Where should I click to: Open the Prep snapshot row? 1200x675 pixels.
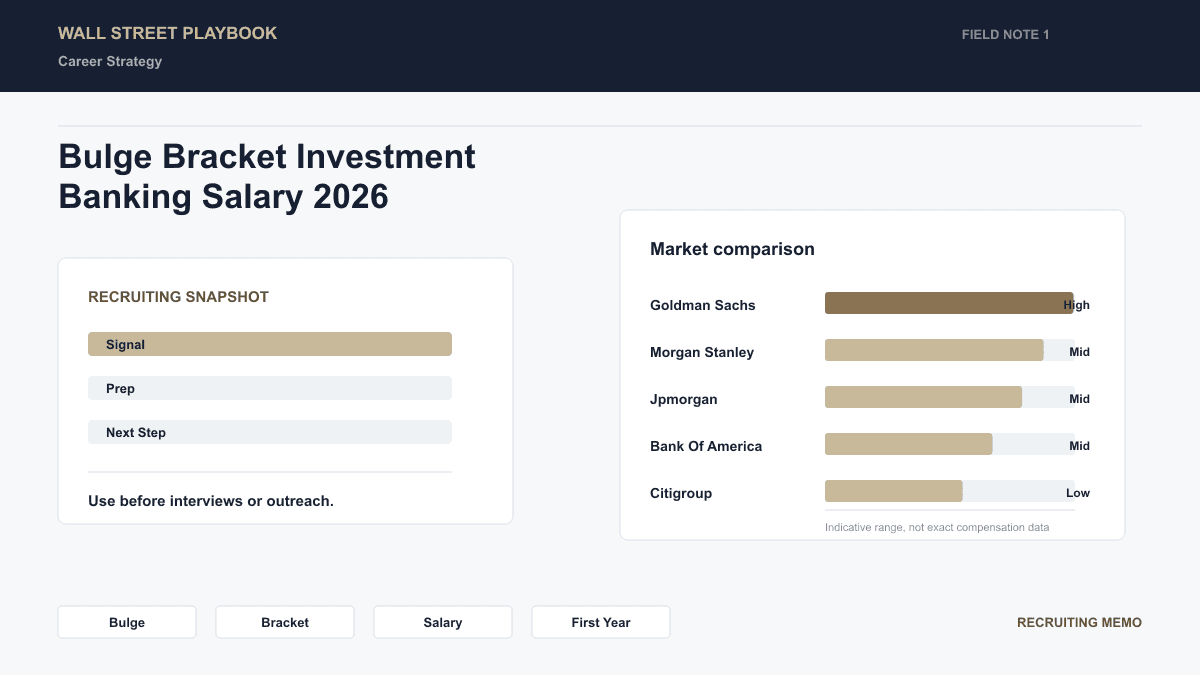(270, 388)
